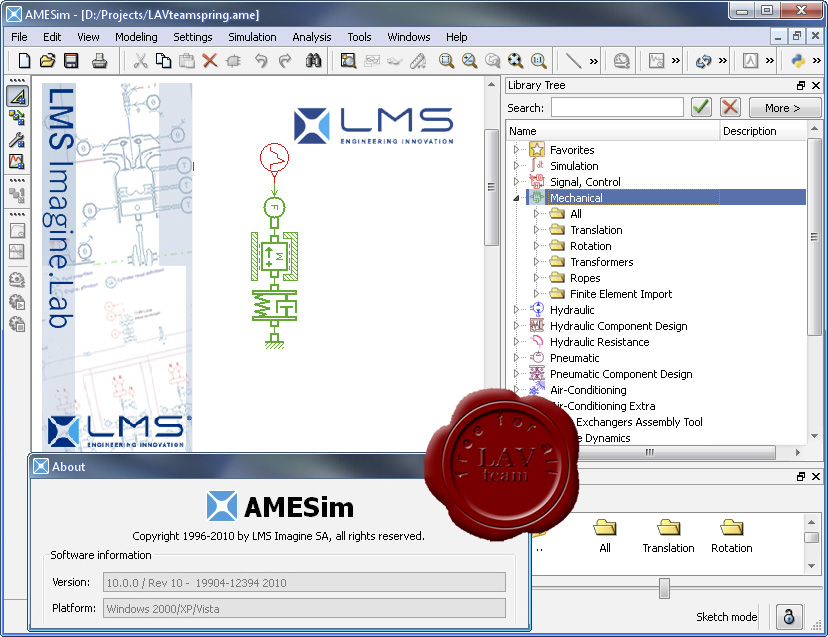Click the library tree horizontal scrollbar thumb
Image resolution: width=828 pixels, height=637 pixels.
click(x=651, y=452)
